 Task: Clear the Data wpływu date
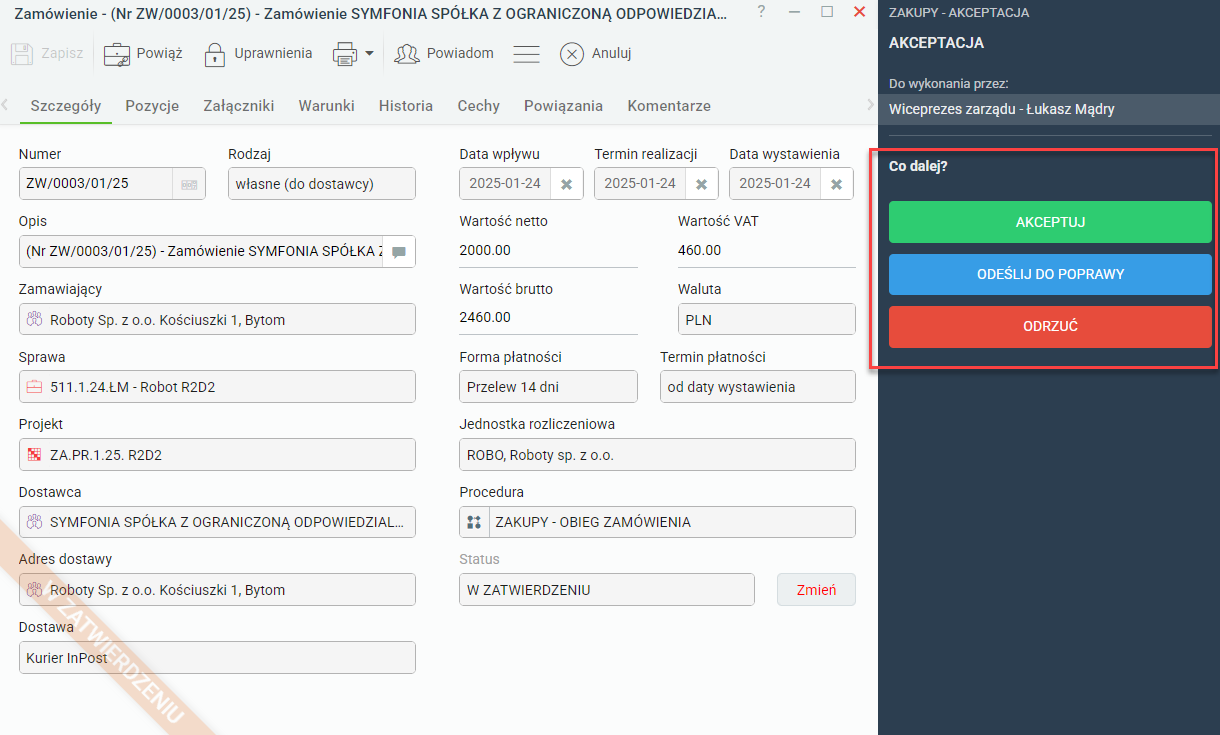tap(566, 184)
